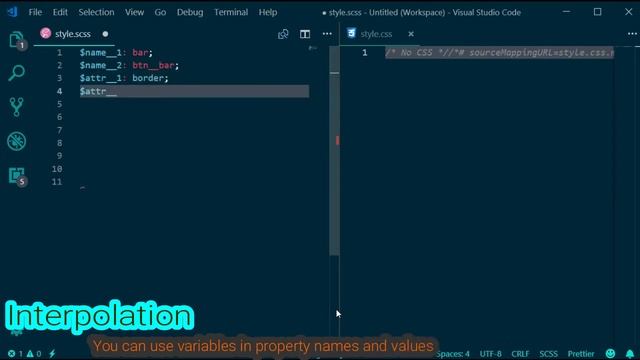Viewport: 640px width, 360px height.
Task: Open the Terminal menu
Action: coord(231,12)
